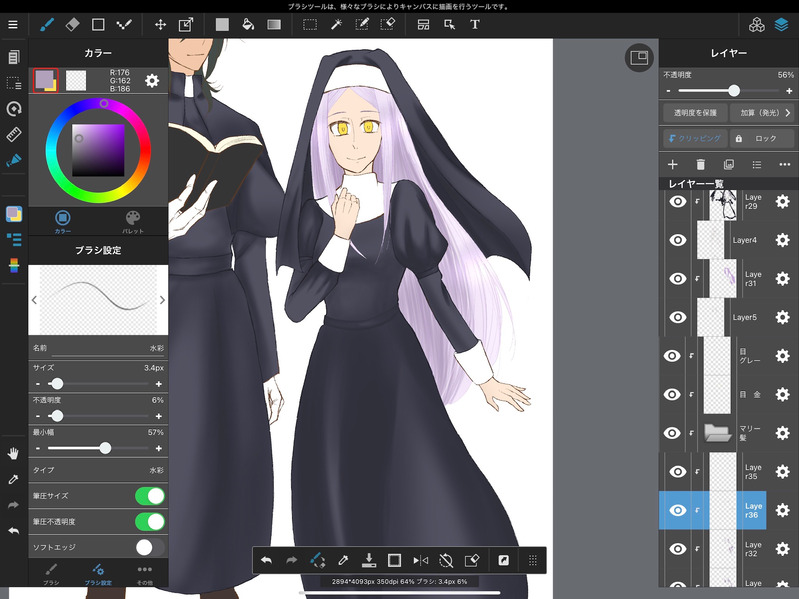Choose the Magic Wand selection tool
This screenshot has height=599, width=799.
coord(337,24)
